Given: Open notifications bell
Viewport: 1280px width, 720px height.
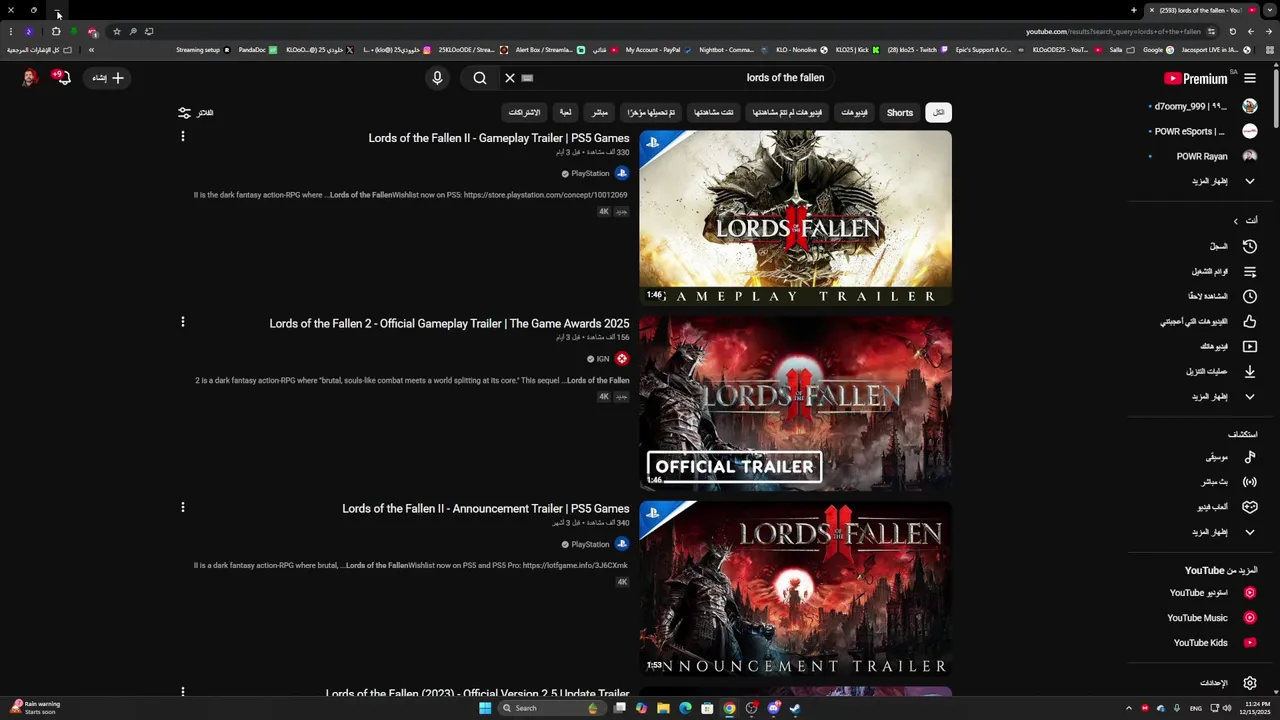Looking at the screenshot, I should 63,78.
